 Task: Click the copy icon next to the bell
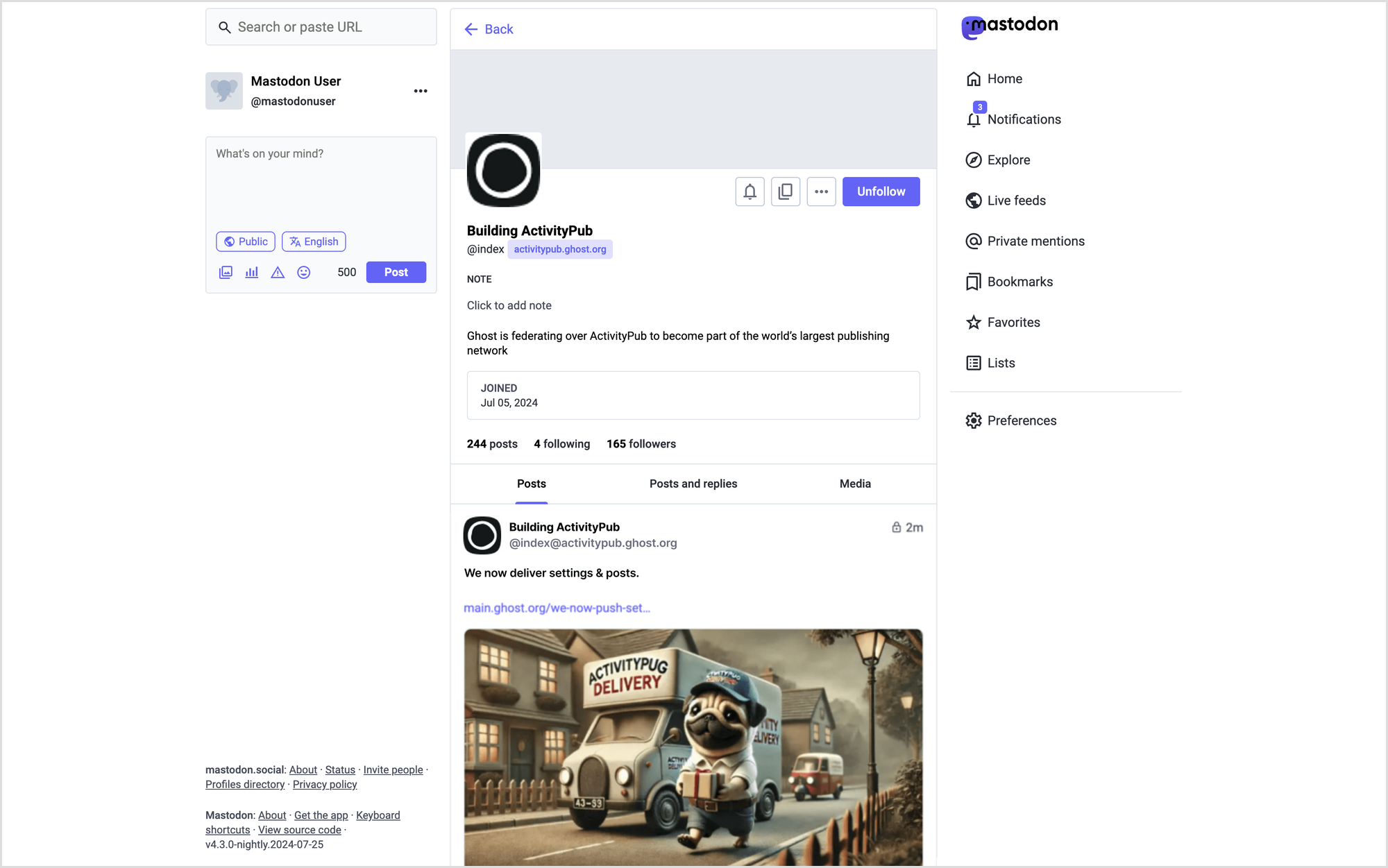[x=786, y=192]
